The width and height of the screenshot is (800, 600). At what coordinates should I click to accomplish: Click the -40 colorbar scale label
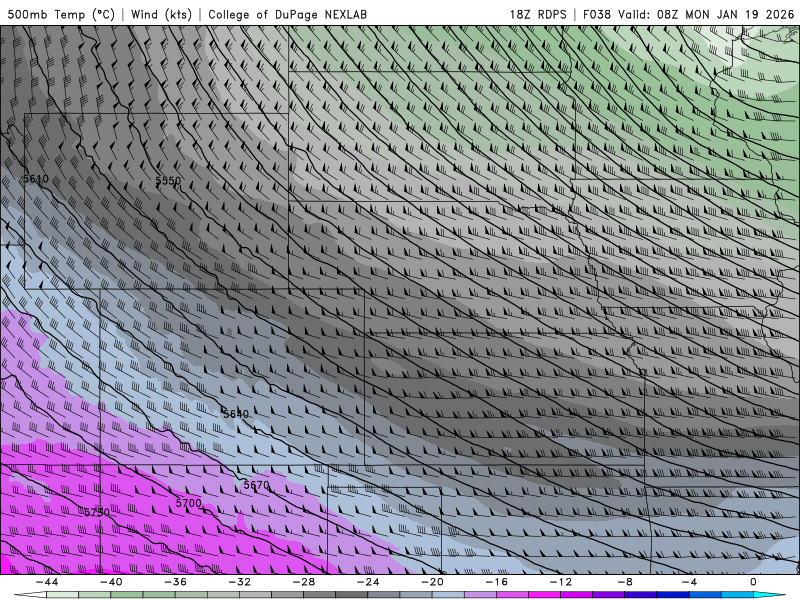tap(111, 582)
